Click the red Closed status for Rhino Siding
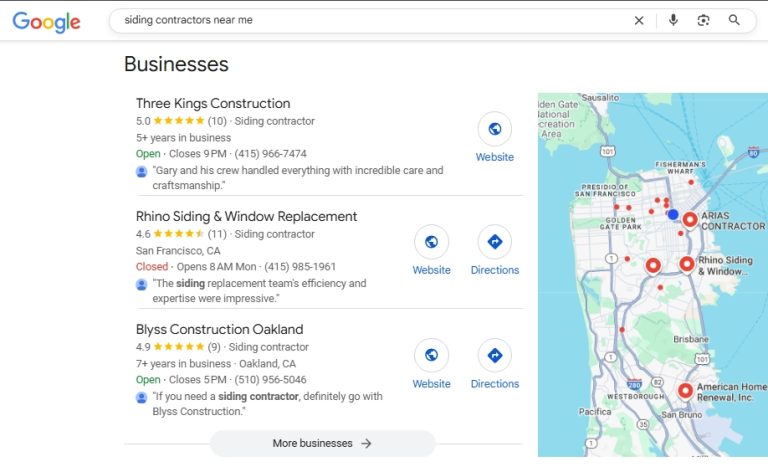This screenshot has width=768, height=472. (152, 267)
